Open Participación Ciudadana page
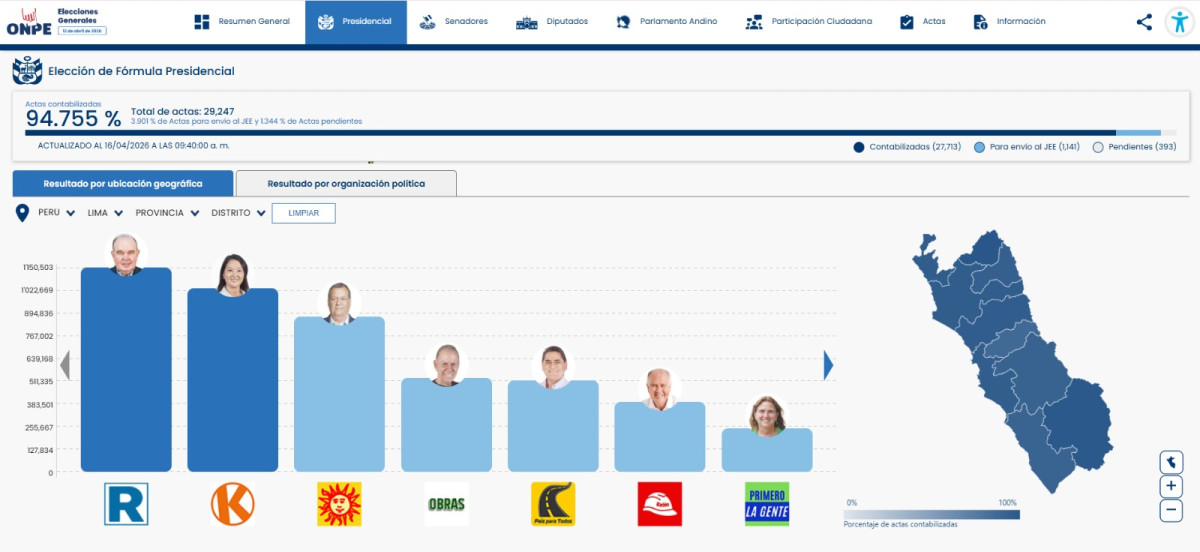The image size is (1200, 552). 809,22
